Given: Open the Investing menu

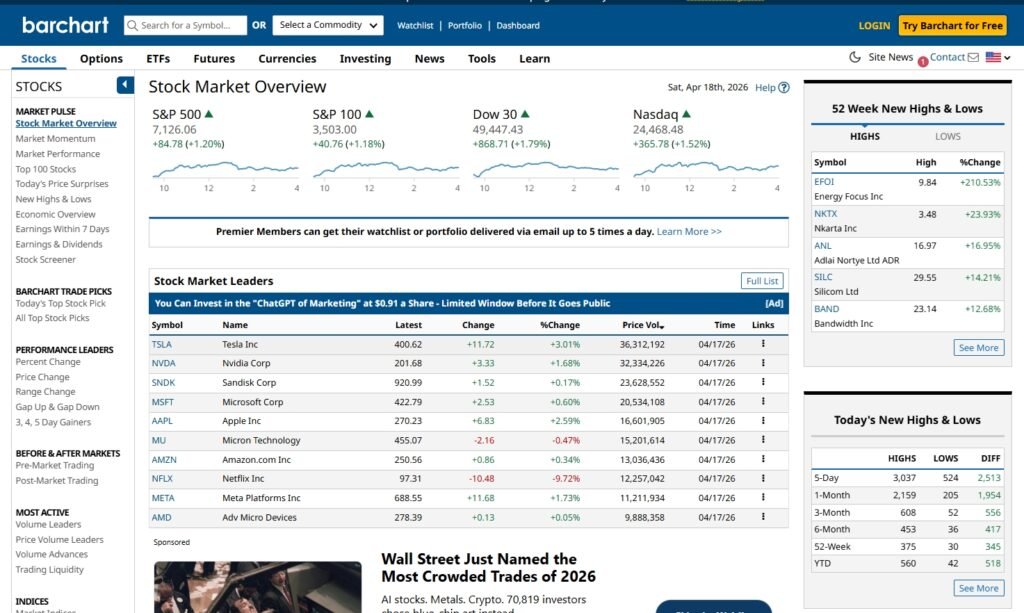Looking at the screenshot, I should (x=365, y=58).
